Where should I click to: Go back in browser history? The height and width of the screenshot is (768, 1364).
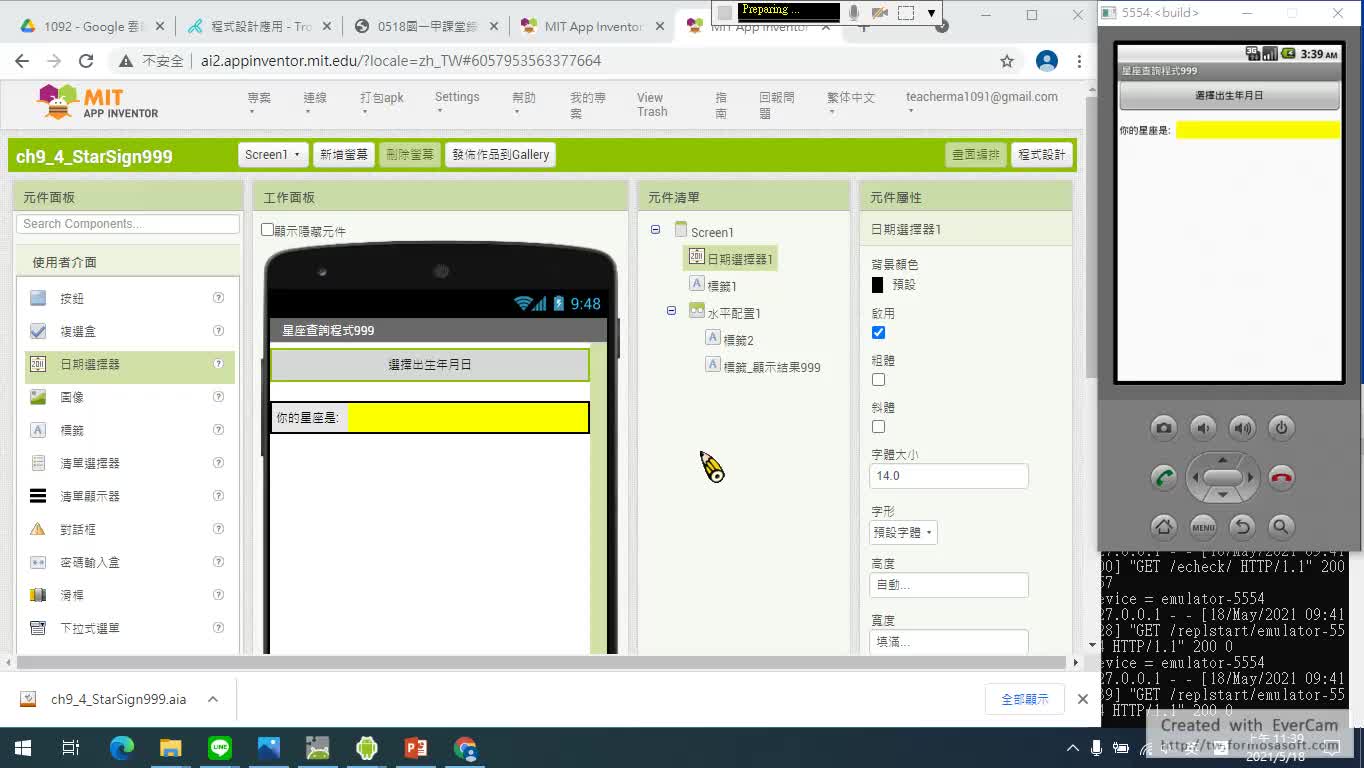(x=22, y=61)
